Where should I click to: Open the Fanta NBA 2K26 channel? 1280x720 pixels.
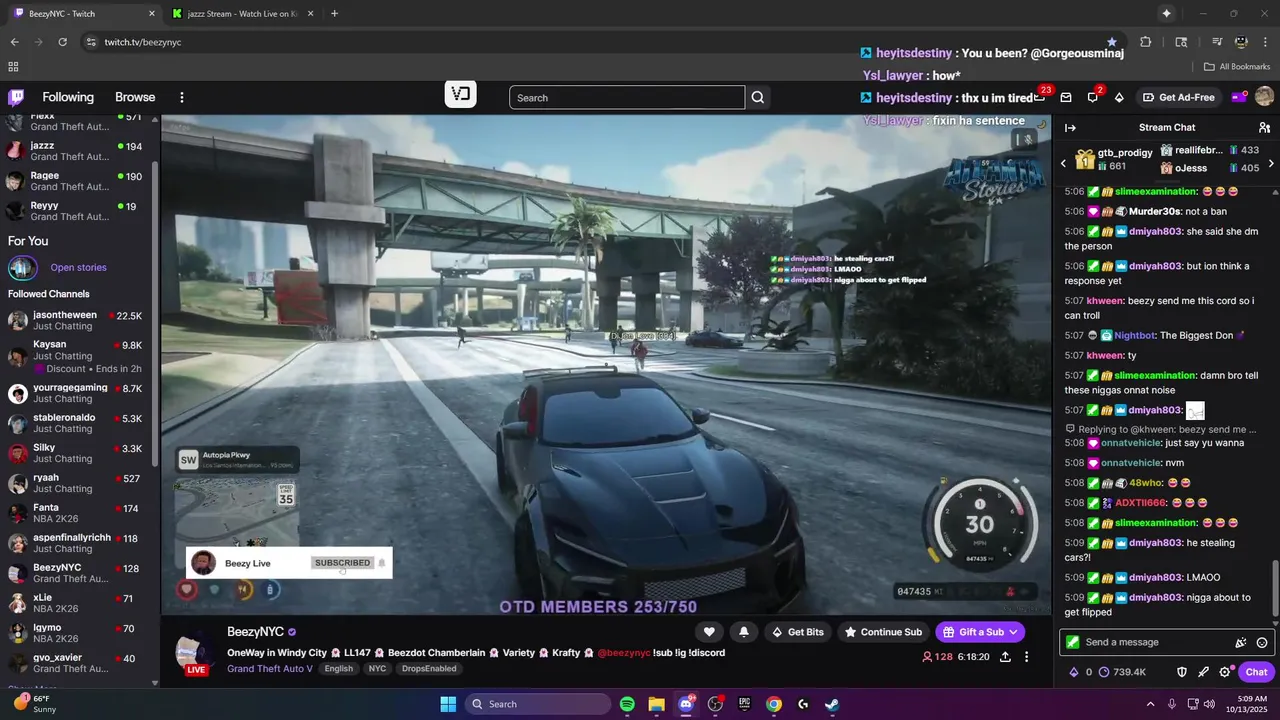click(76, 513)
